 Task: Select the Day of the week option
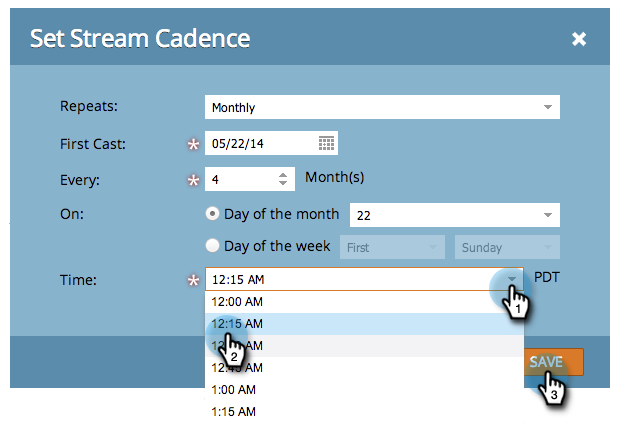[212, 246]
